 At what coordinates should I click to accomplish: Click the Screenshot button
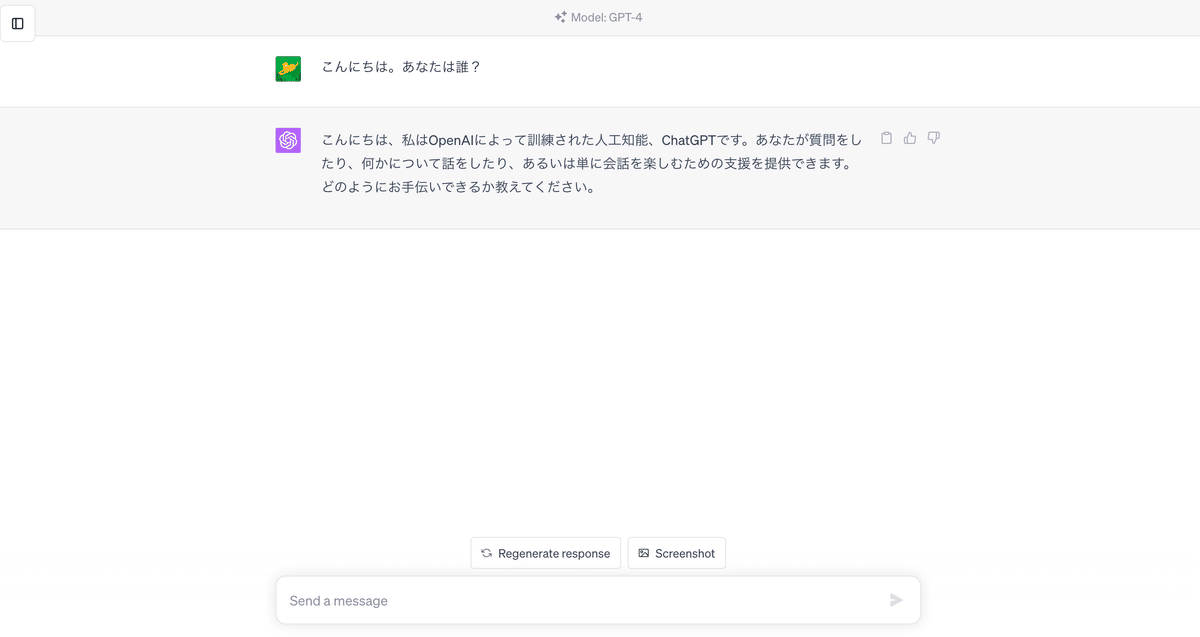(677, 553)
